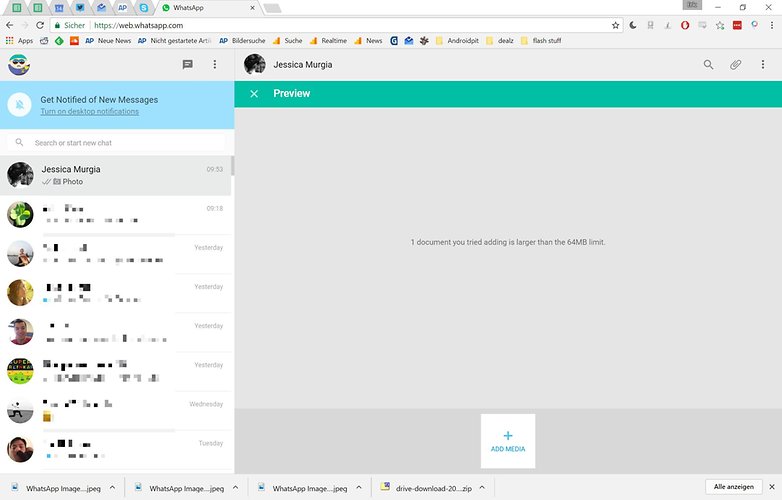
Task: Open Chrome menu three dots
Action: [x=771, y=25]
